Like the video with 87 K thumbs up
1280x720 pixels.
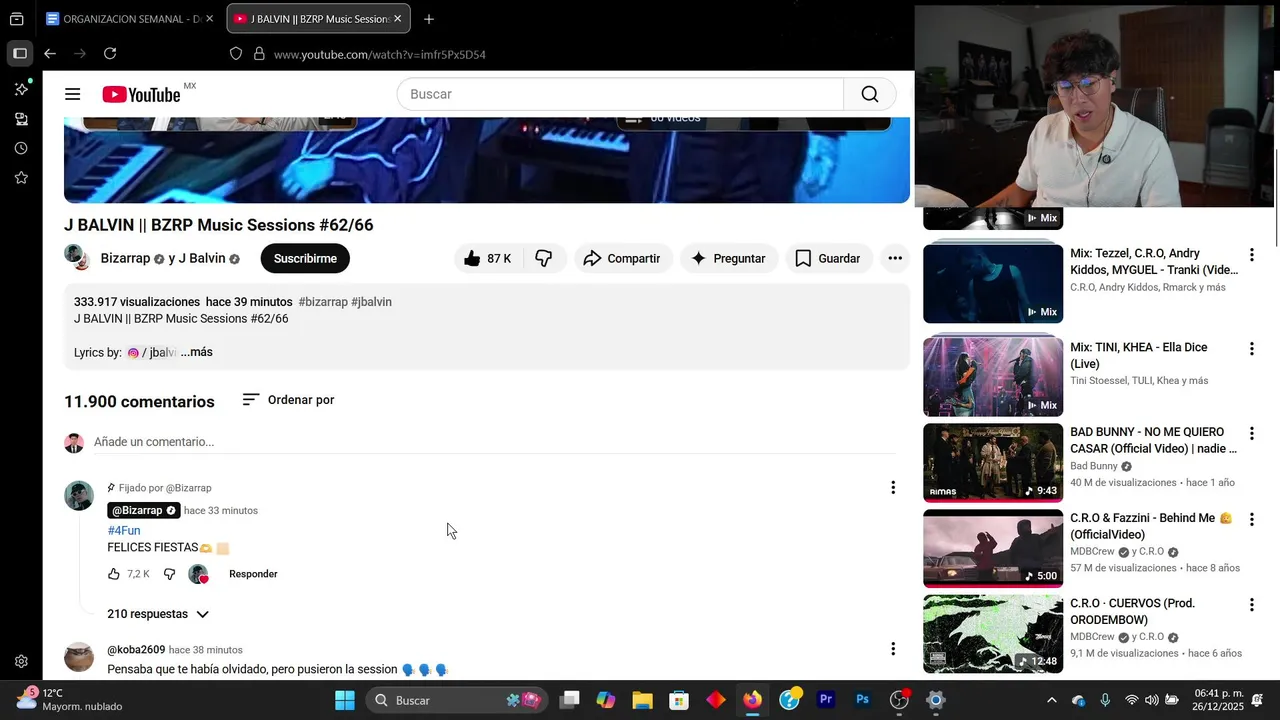pos(488,258)
